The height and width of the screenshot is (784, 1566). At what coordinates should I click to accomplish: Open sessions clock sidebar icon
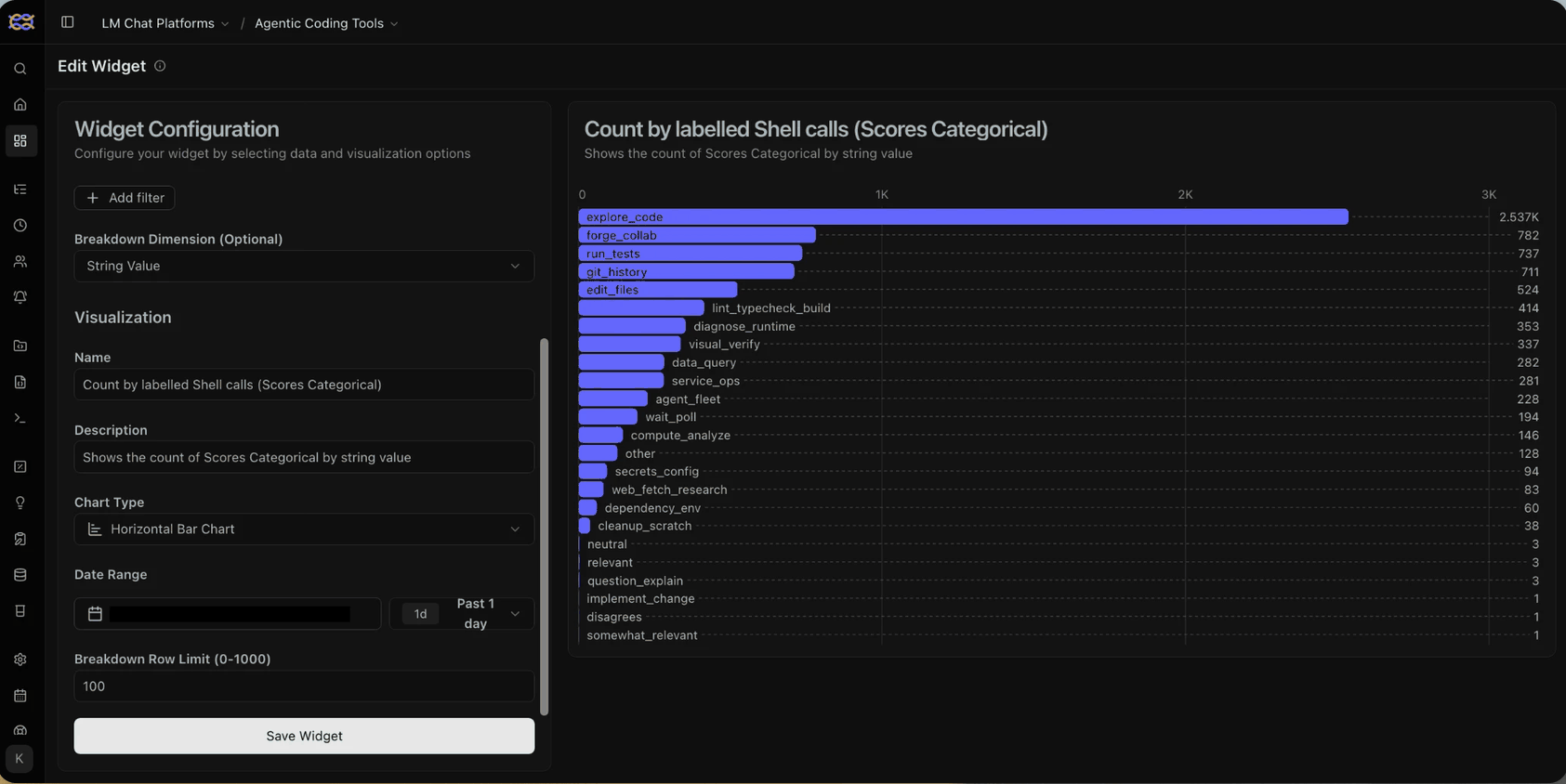click(x=20, y=226)
